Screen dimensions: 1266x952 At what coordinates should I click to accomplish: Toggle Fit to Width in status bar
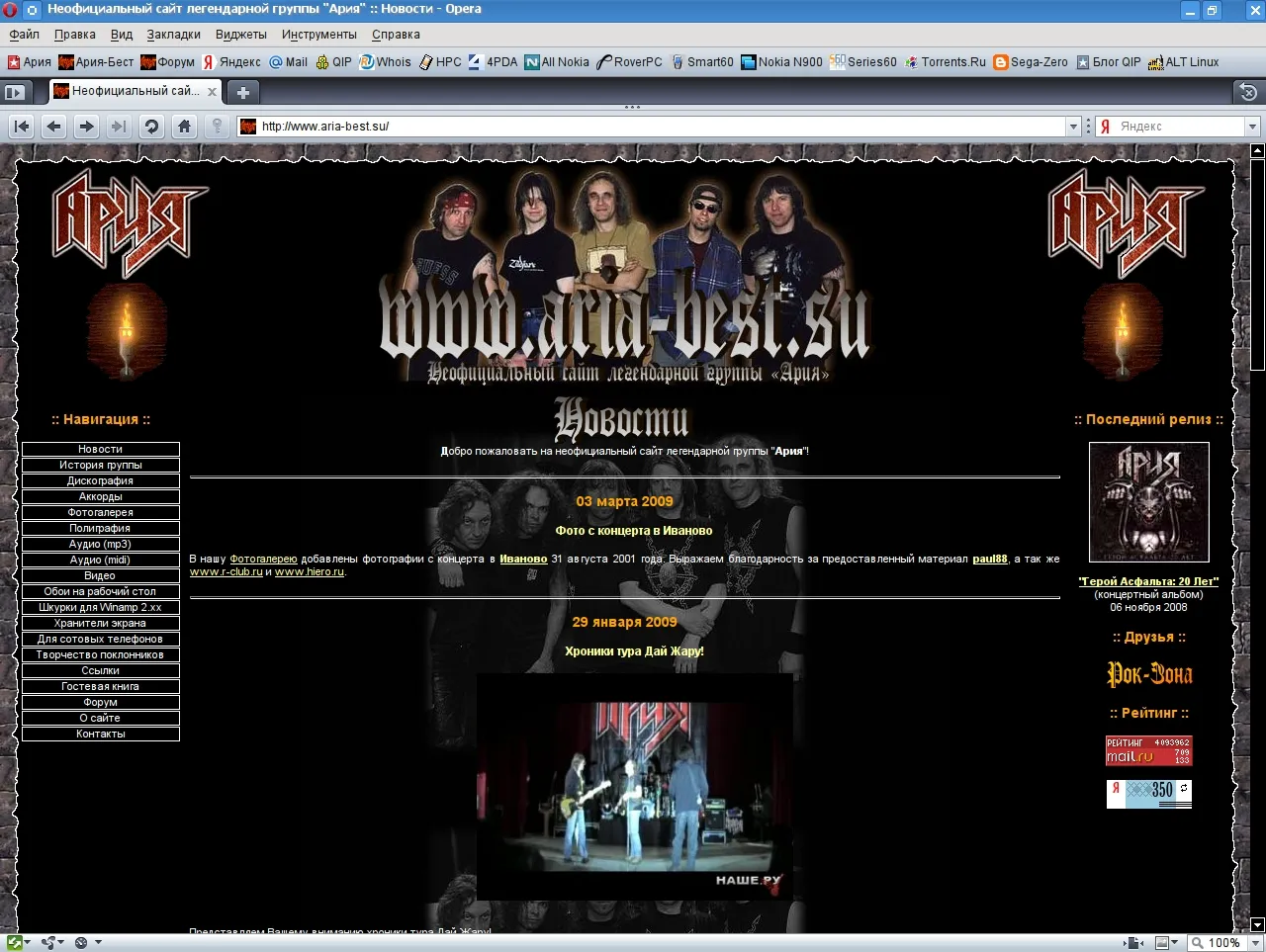point(1135,943)
